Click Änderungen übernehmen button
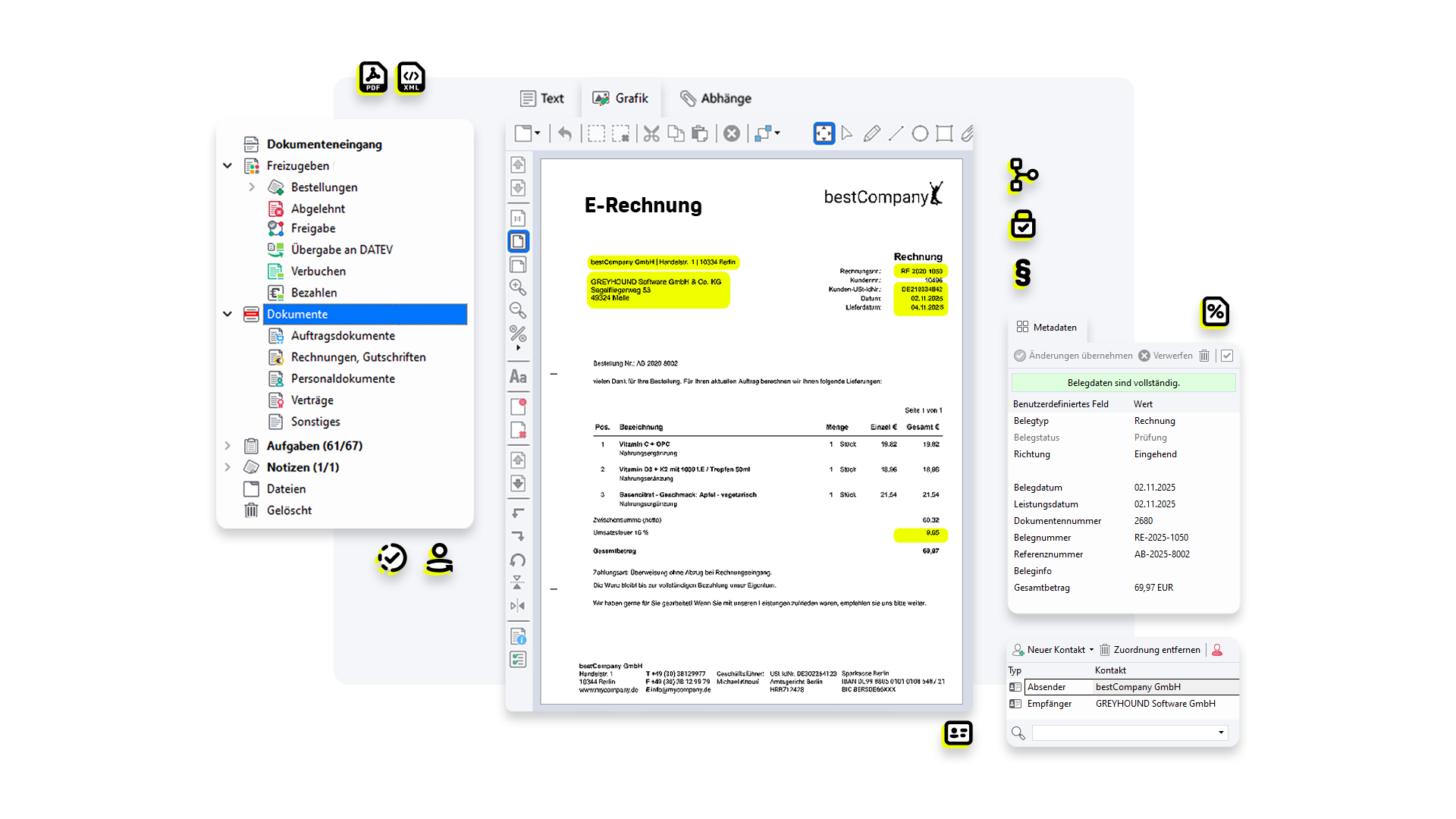This screenshot has height=819, width=1456. click(1073, 356)
